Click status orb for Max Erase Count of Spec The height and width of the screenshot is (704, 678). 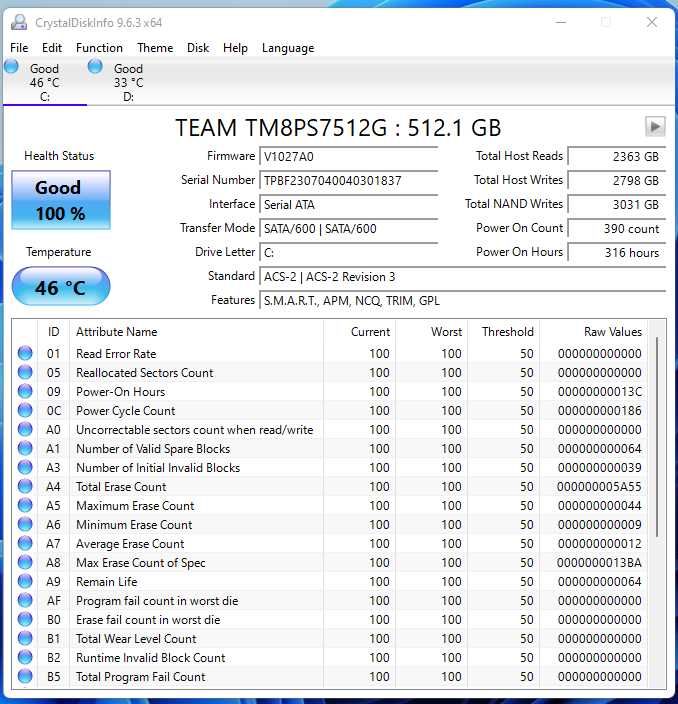click(x=25, y=562)
